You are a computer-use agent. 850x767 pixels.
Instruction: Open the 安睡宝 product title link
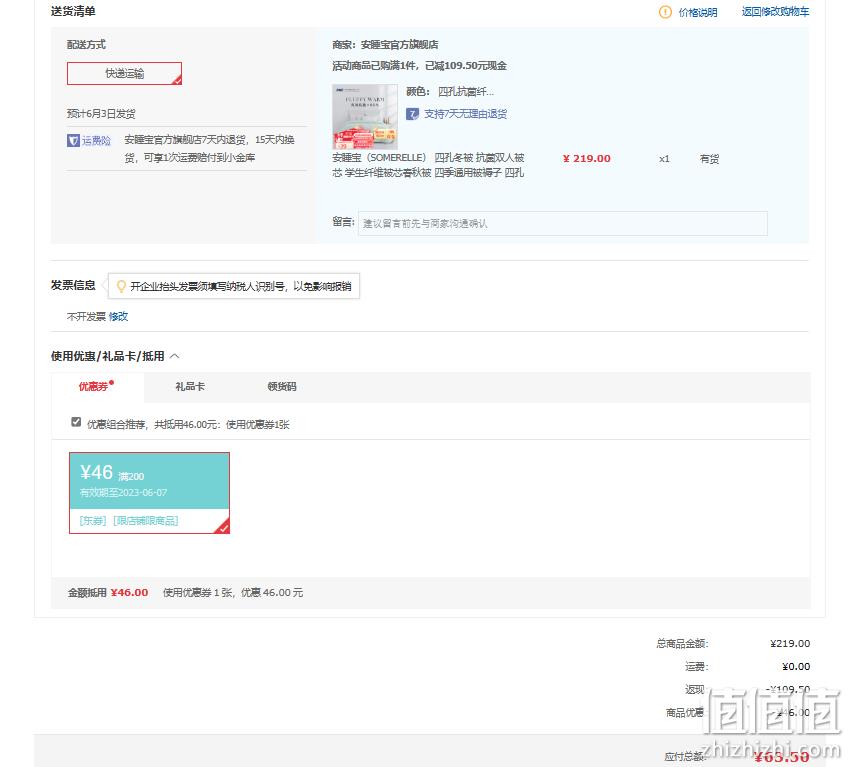click(x=428, y=165)
